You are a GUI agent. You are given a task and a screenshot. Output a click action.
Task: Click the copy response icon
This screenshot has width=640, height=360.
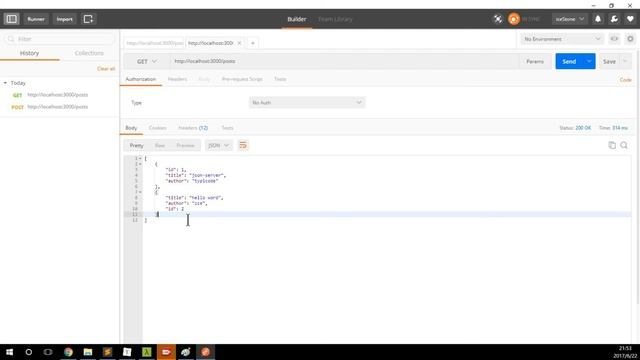click(612, 145)
